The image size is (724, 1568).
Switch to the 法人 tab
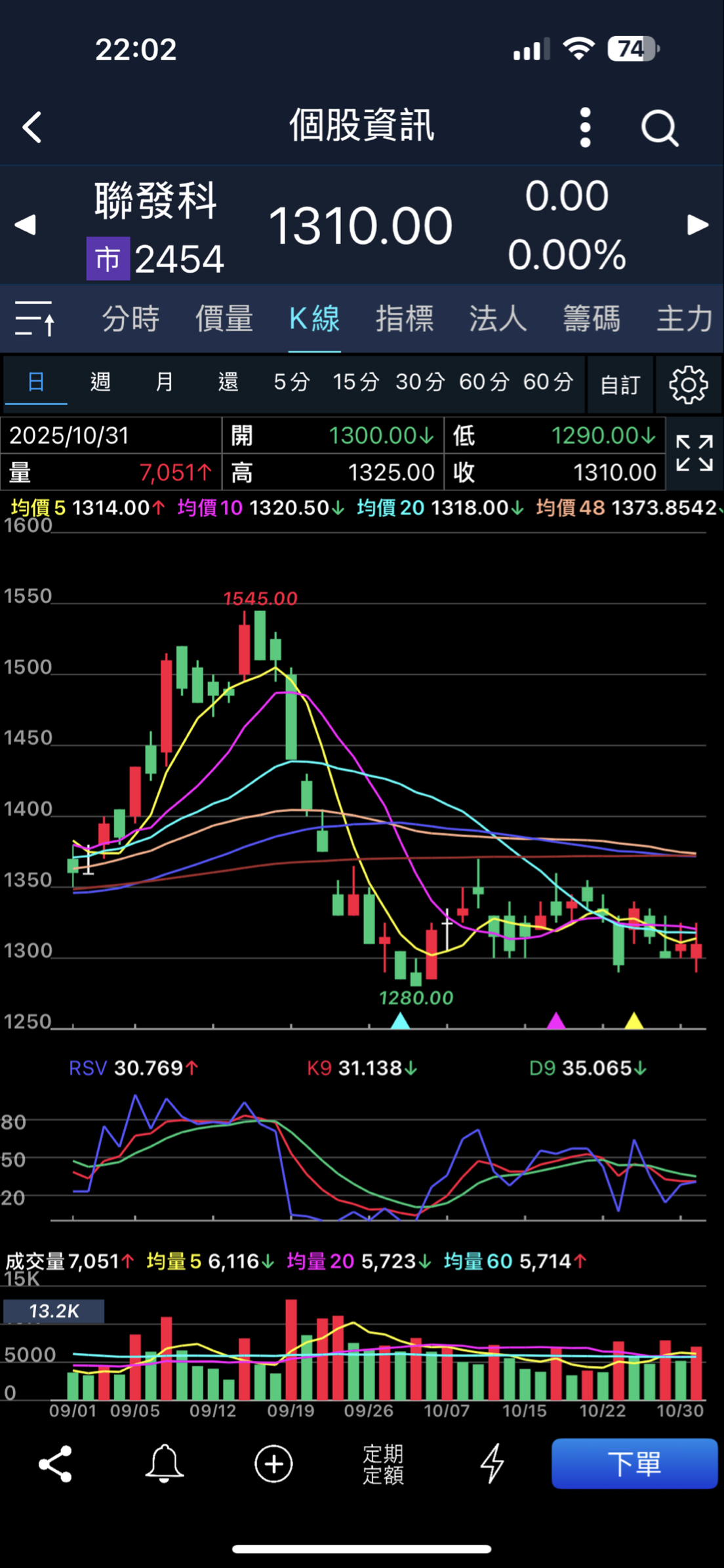click(x=498, y=319)
